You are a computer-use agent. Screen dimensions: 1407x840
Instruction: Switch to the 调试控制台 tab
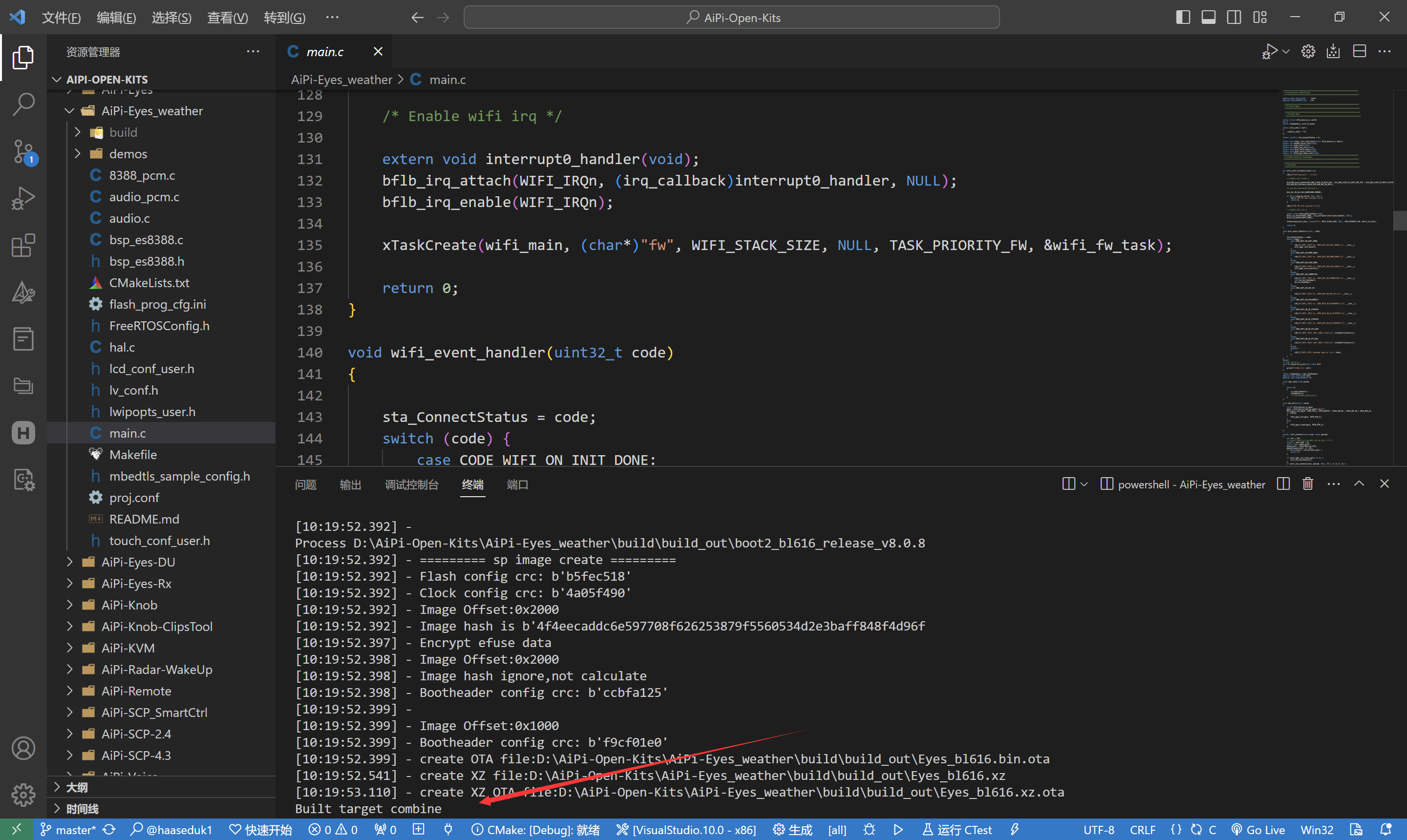click(412, 485)
